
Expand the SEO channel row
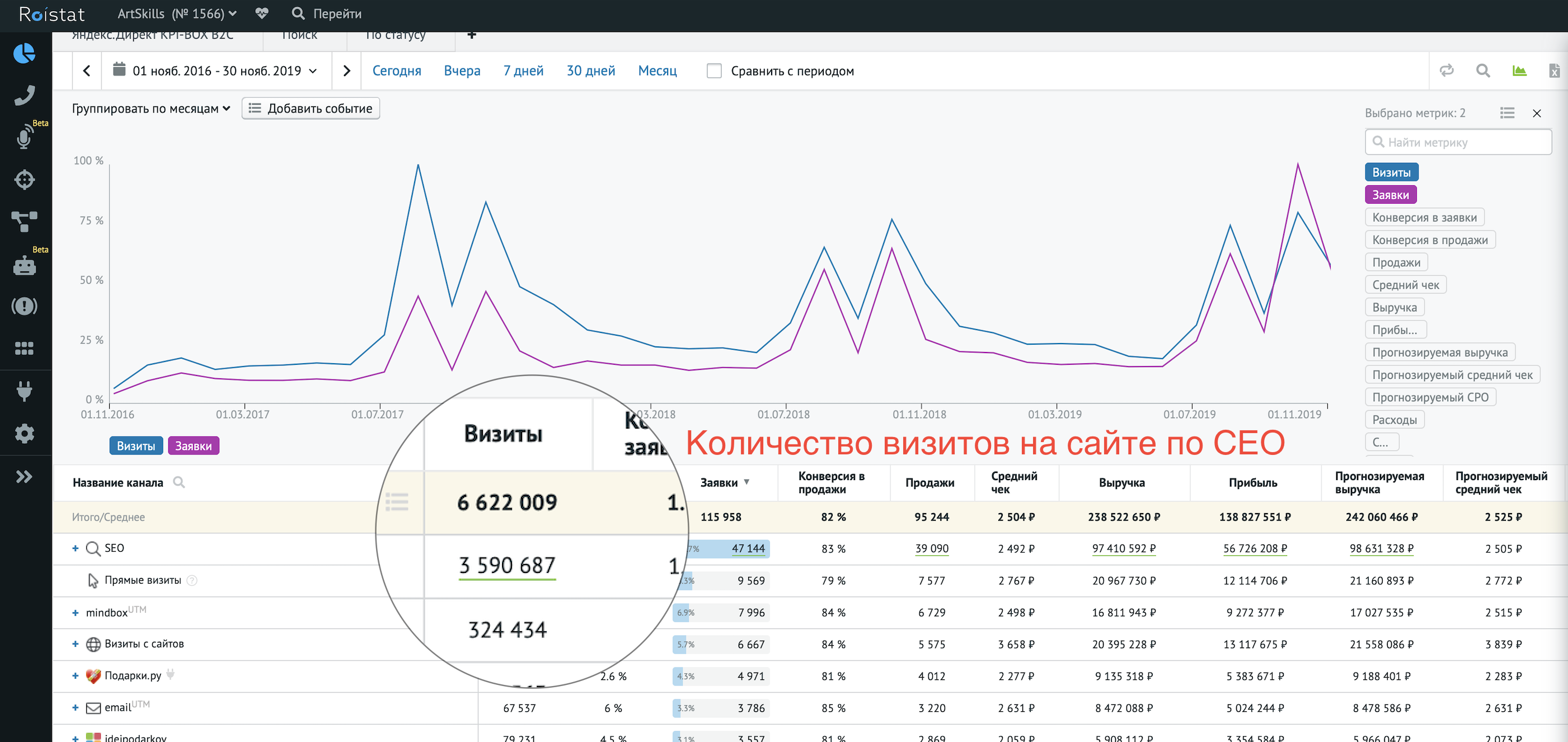pyautogui.click(x=76, y=548)
